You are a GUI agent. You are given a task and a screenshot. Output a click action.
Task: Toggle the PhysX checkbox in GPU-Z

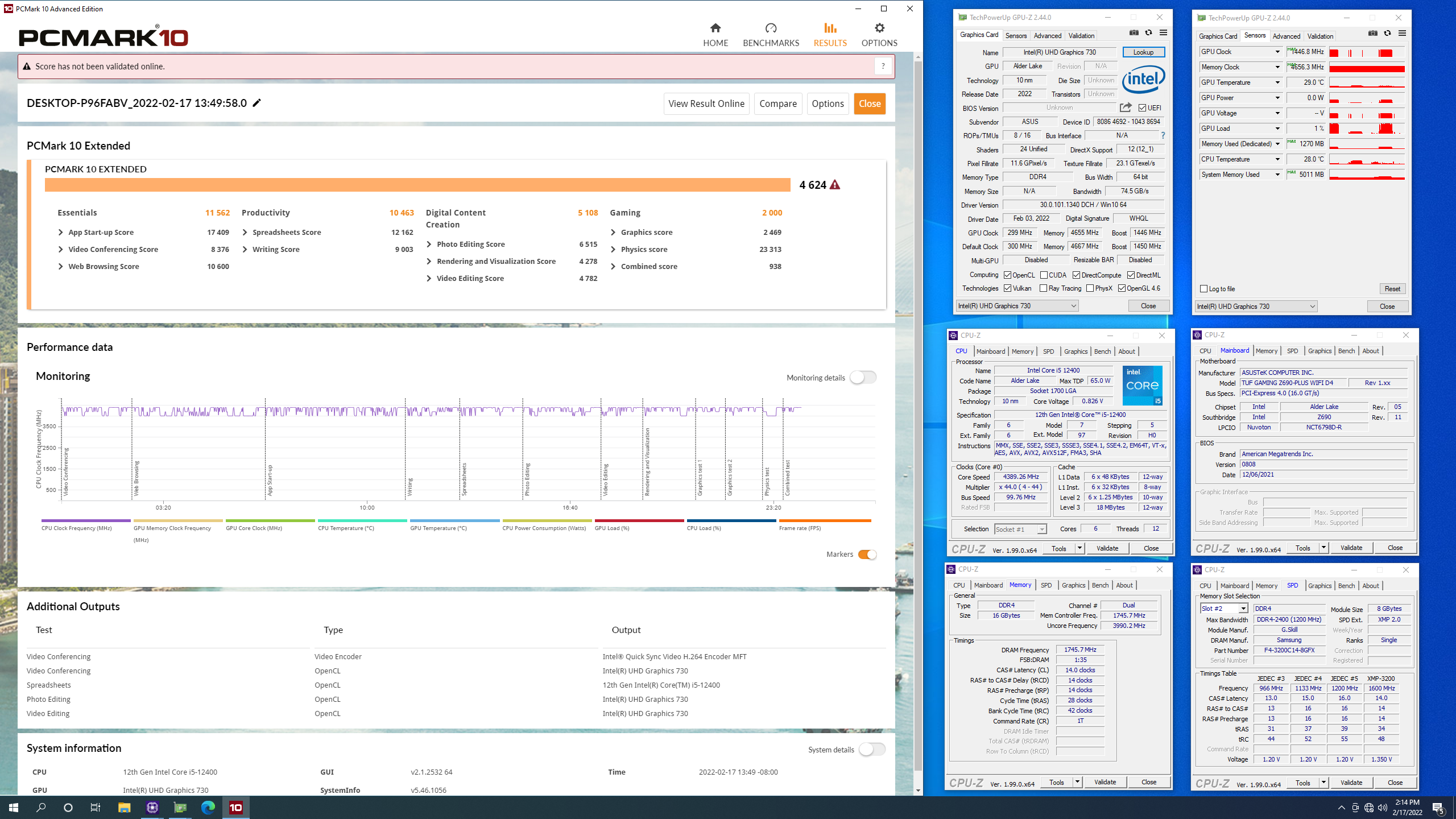pos(1090,288)
